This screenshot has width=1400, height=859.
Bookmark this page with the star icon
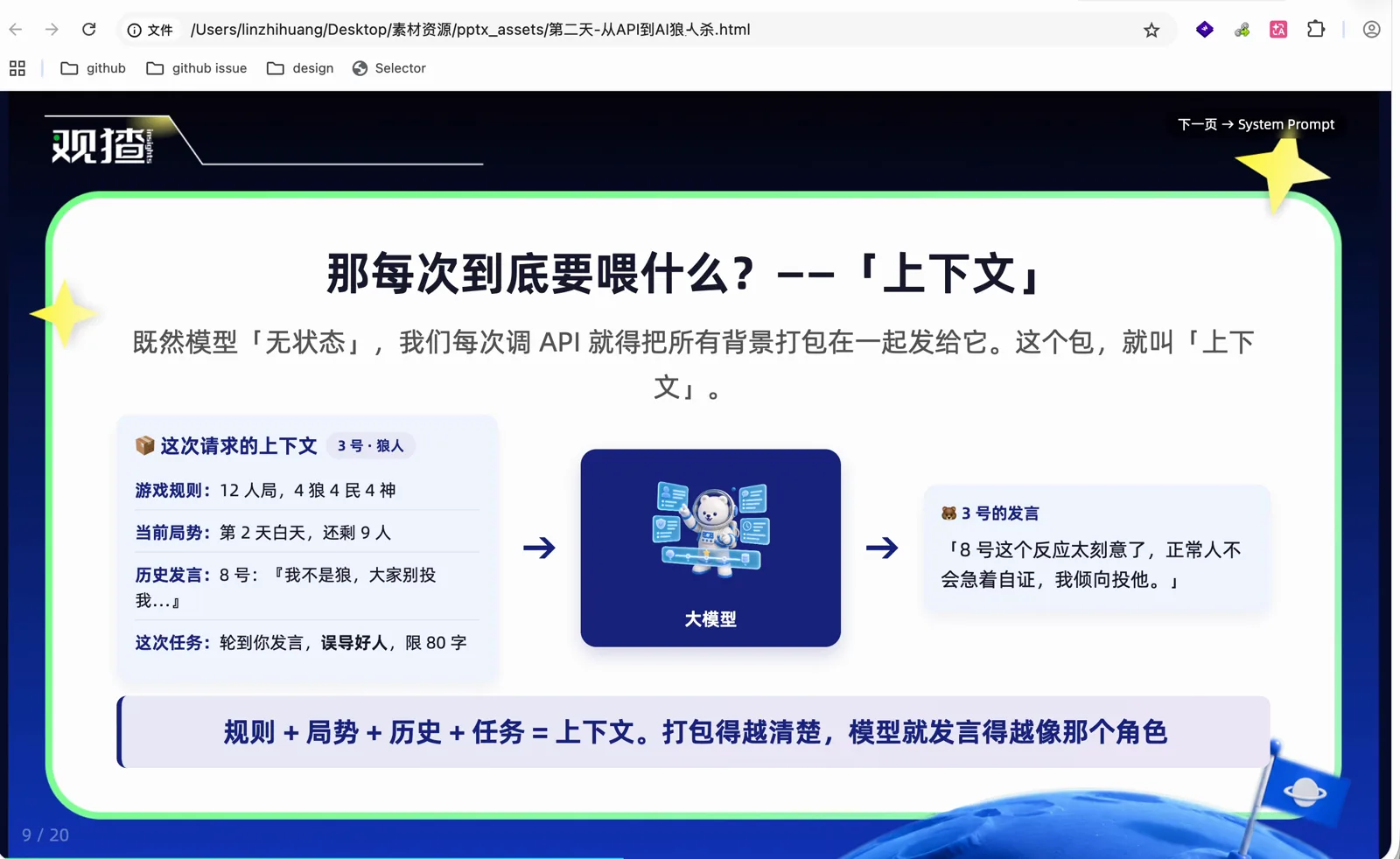(x=1151, y=31)
